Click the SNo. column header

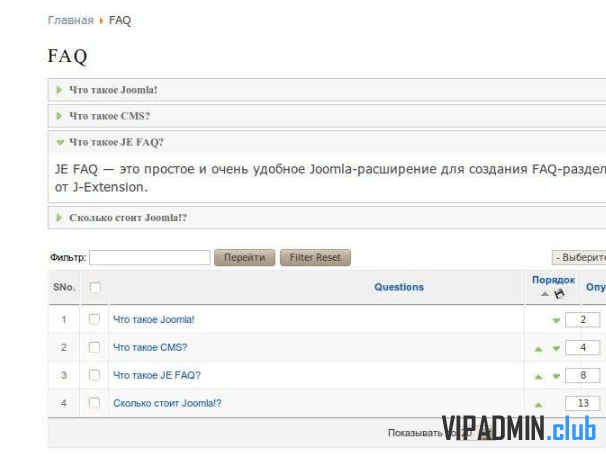(64, 287)
